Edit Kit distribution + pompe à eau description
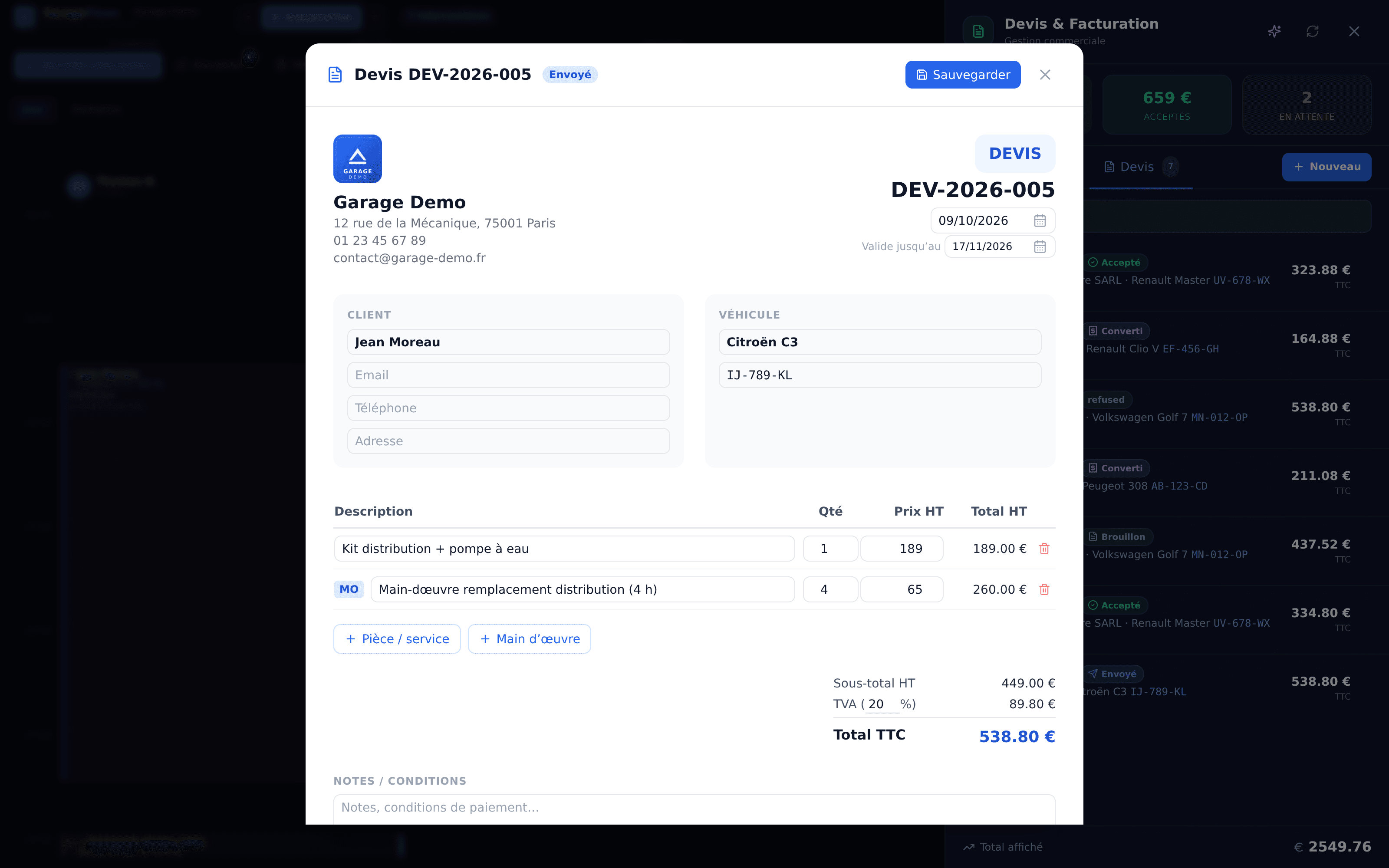The image size is (1389, 868). tap(564, 549)
